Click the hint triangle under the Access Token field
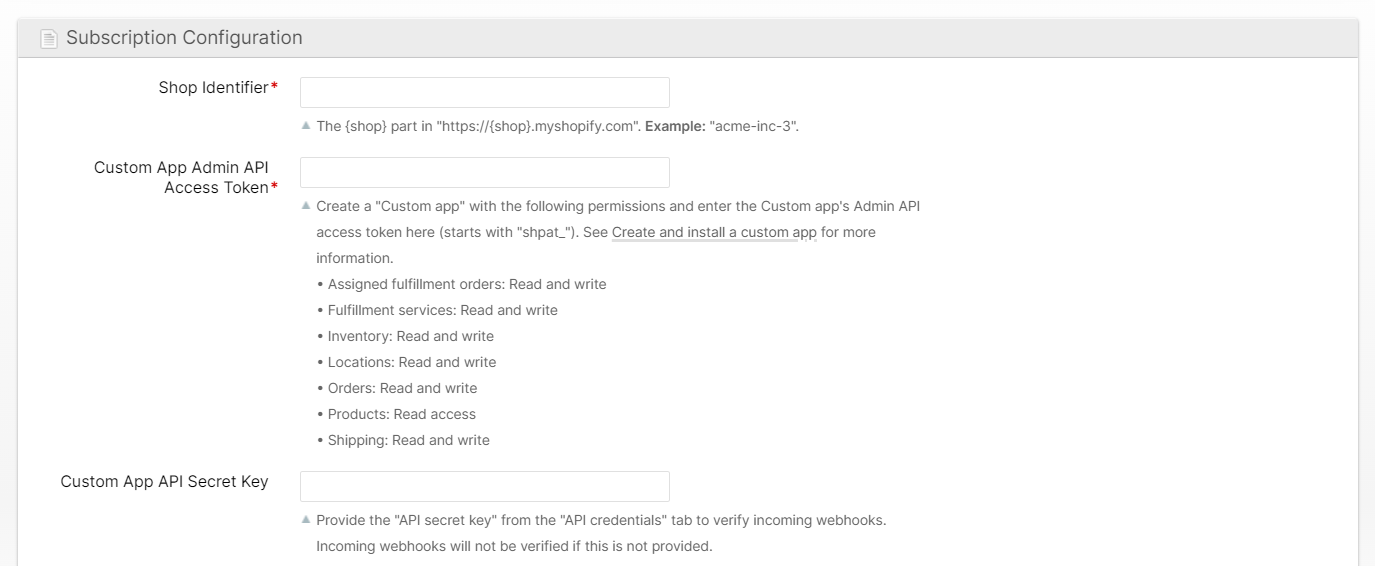1375x566 pixels. pyautogui.click(x=306, y=206)
